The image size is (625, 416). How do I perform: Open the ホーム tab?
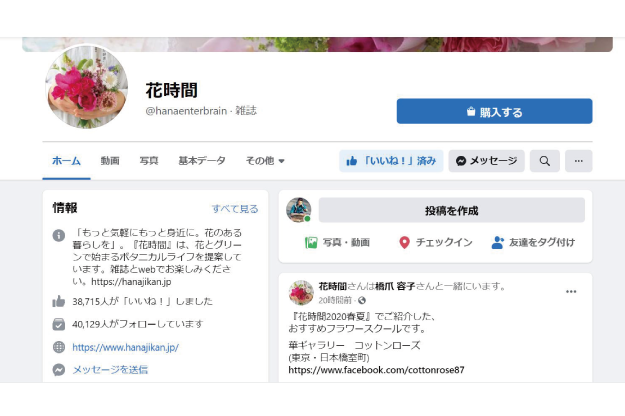[66, 161]
